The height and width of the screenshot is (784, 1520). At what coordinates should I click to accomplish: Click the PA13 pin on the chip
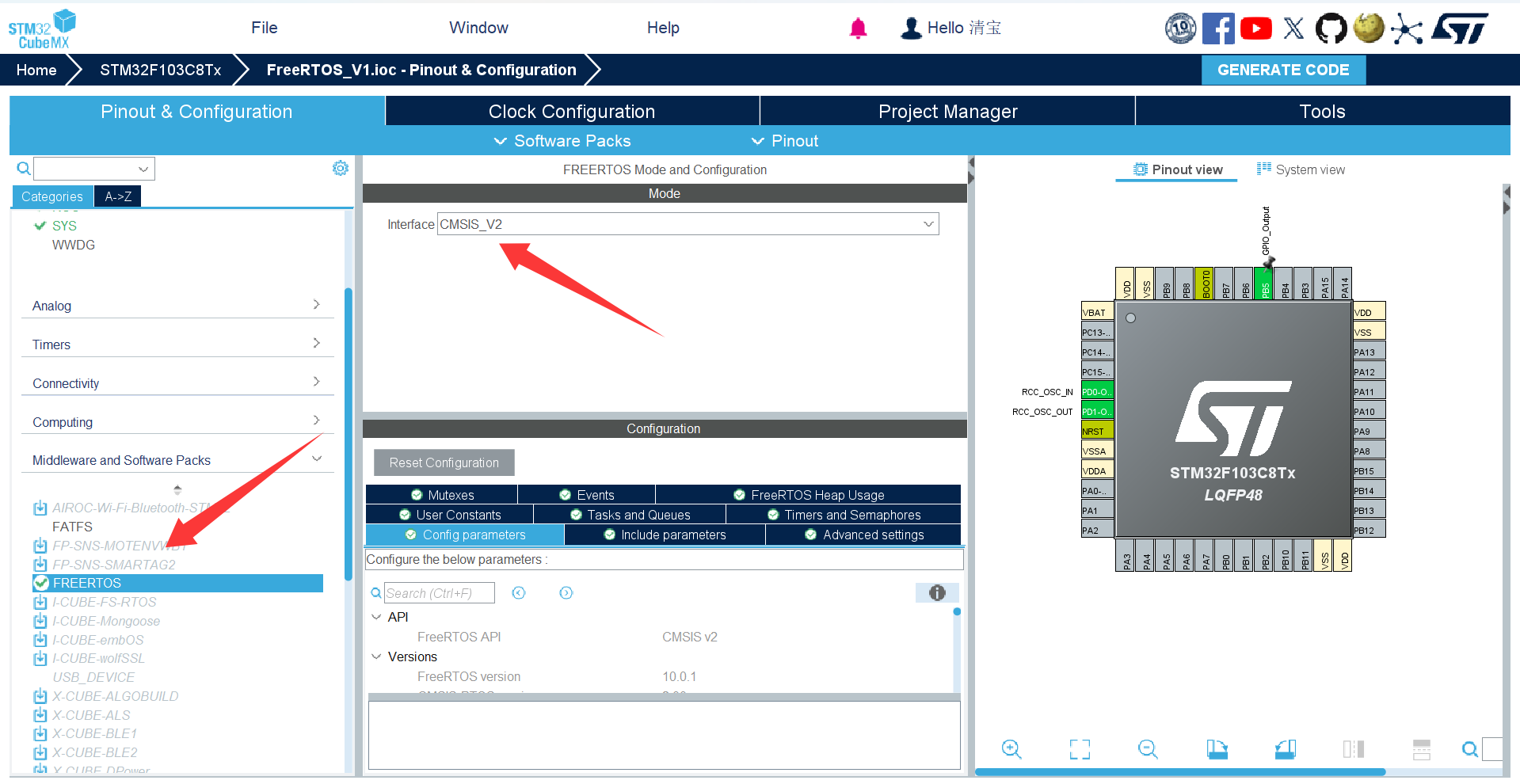pyautogui.click(x=1369, y=352)
